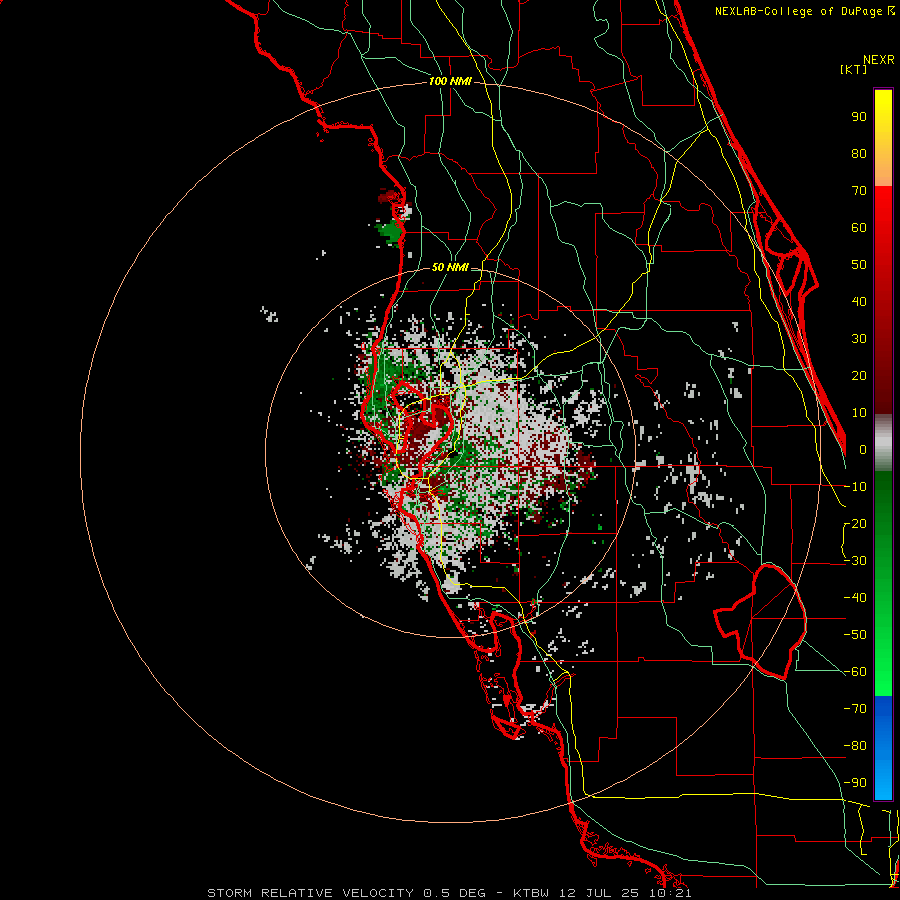This screenshot has width=900, height=900.
Task: Click the -10 value on the velocity scale
Action: (x=855, y=487)
